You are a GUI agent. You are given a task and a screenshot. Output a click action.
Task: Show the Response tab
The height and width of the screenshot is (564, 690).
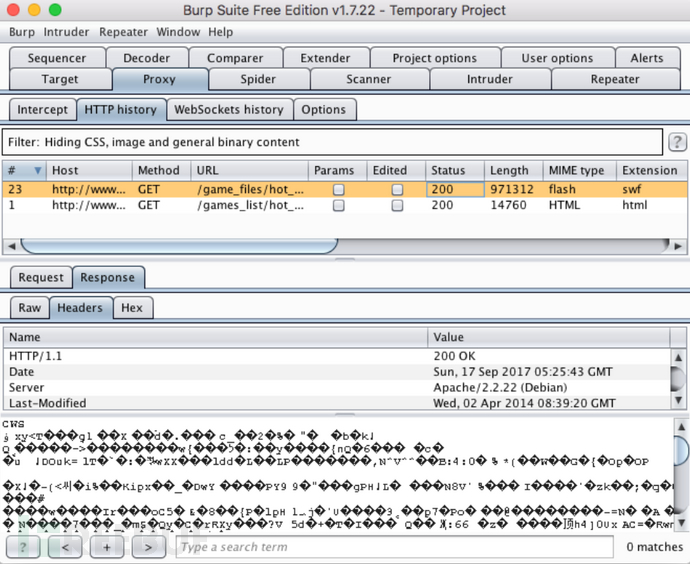tap(107, 278)
